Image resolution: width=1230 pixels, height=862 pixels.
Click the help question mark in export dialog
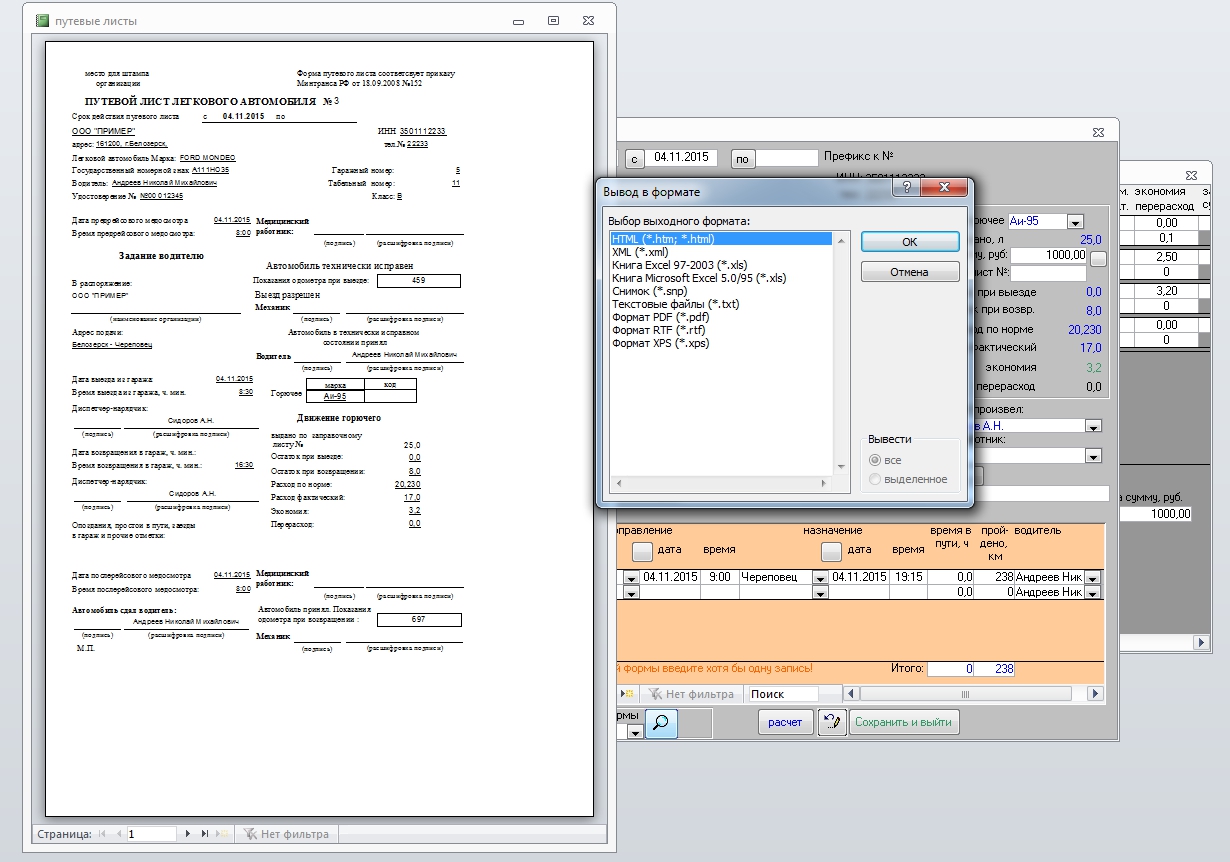pyautogui.click(x=906, y=187)
